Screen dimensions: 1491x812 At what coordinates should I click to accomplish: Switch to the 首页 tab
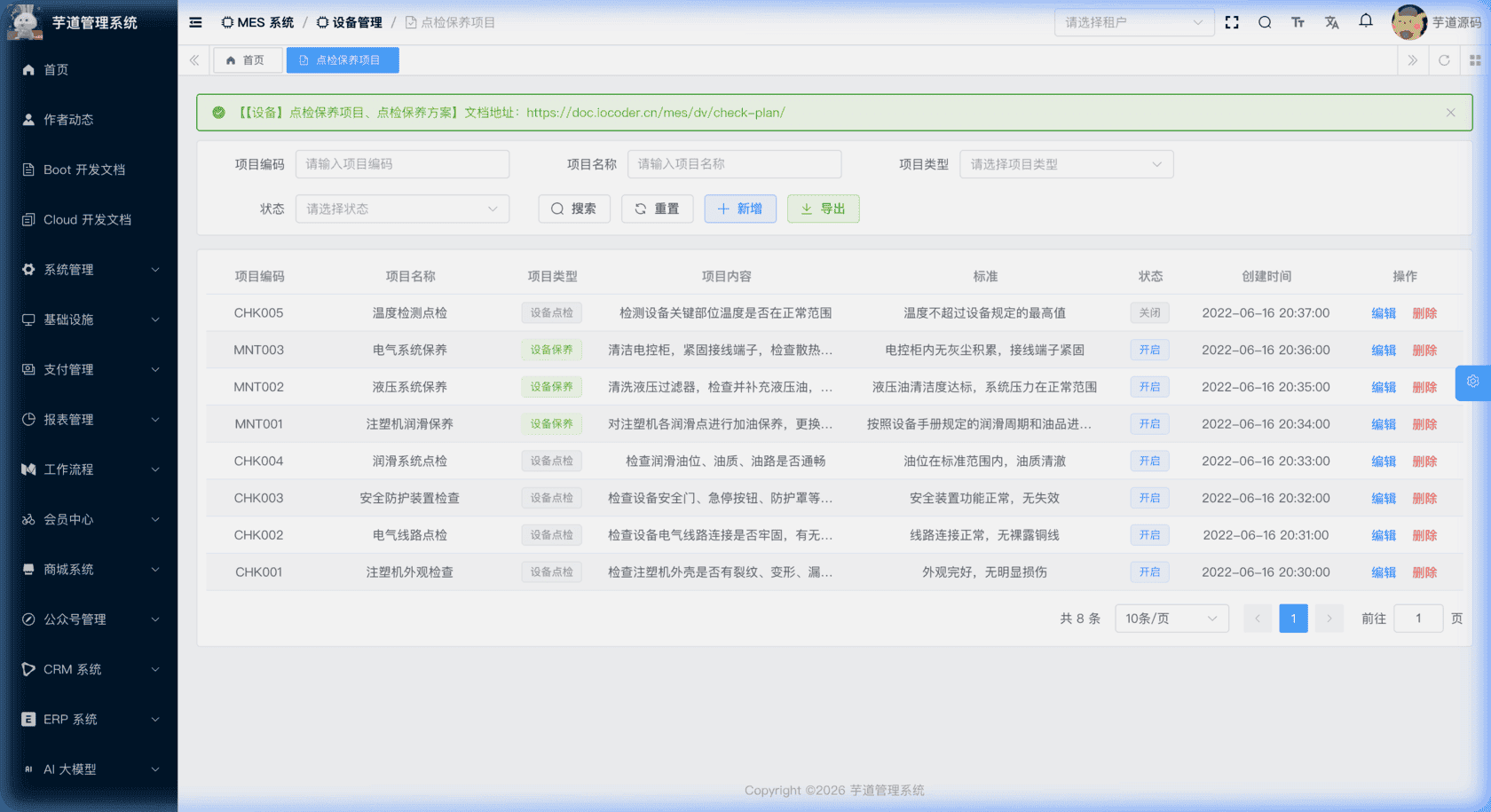tap(248, 59)
